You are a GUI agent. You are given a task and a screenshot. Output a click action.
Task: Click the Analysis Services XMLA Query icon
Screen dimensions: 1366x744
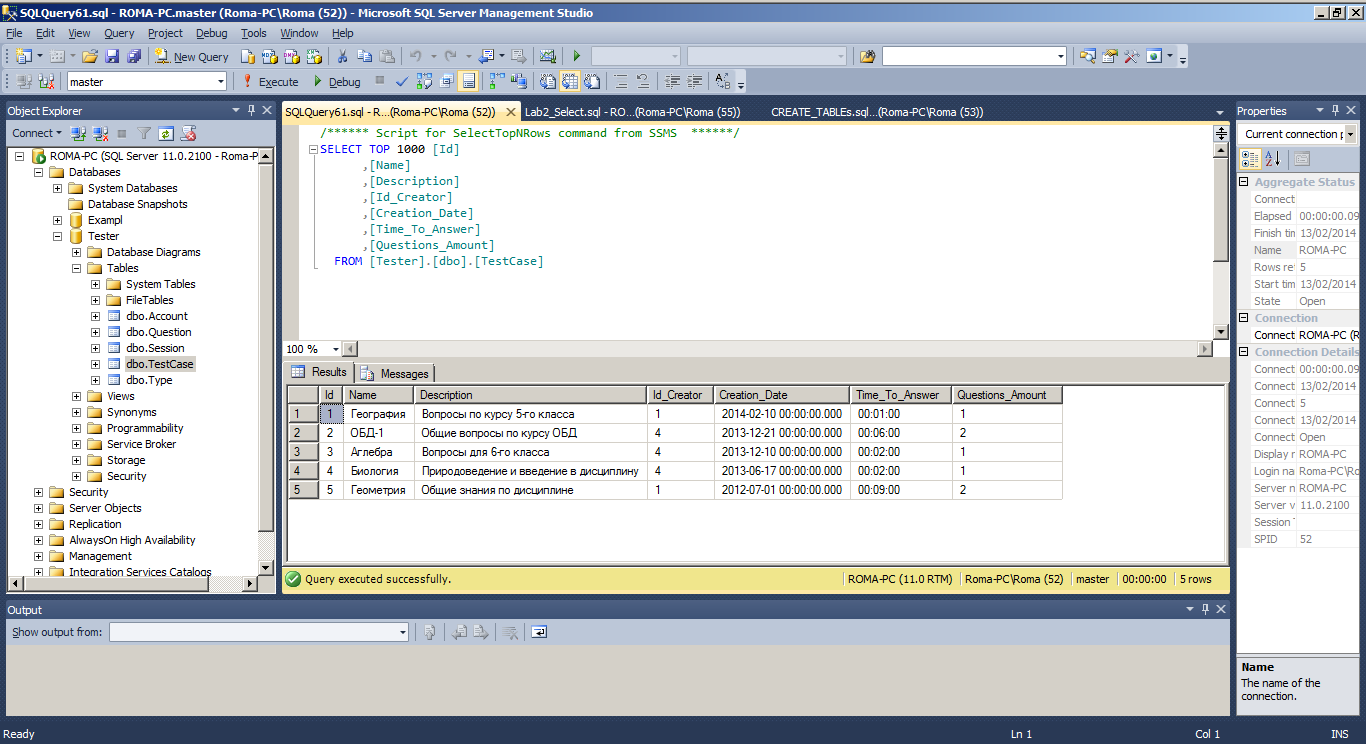tap(313, 57)
